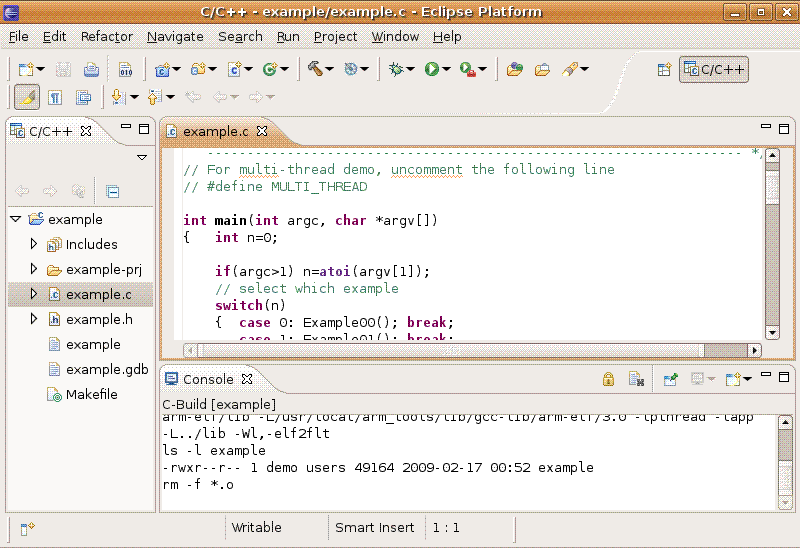Open the New wizard dropdown arrow
The height and width of the screenshot is (548, 800).
click(x=41, y=69)
